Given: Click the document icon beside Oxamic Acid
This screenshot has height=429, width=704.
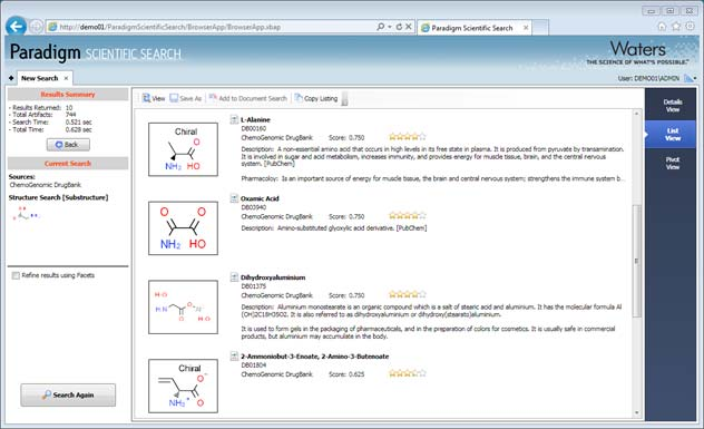Looking at the screenshot, I should point(234,198).
